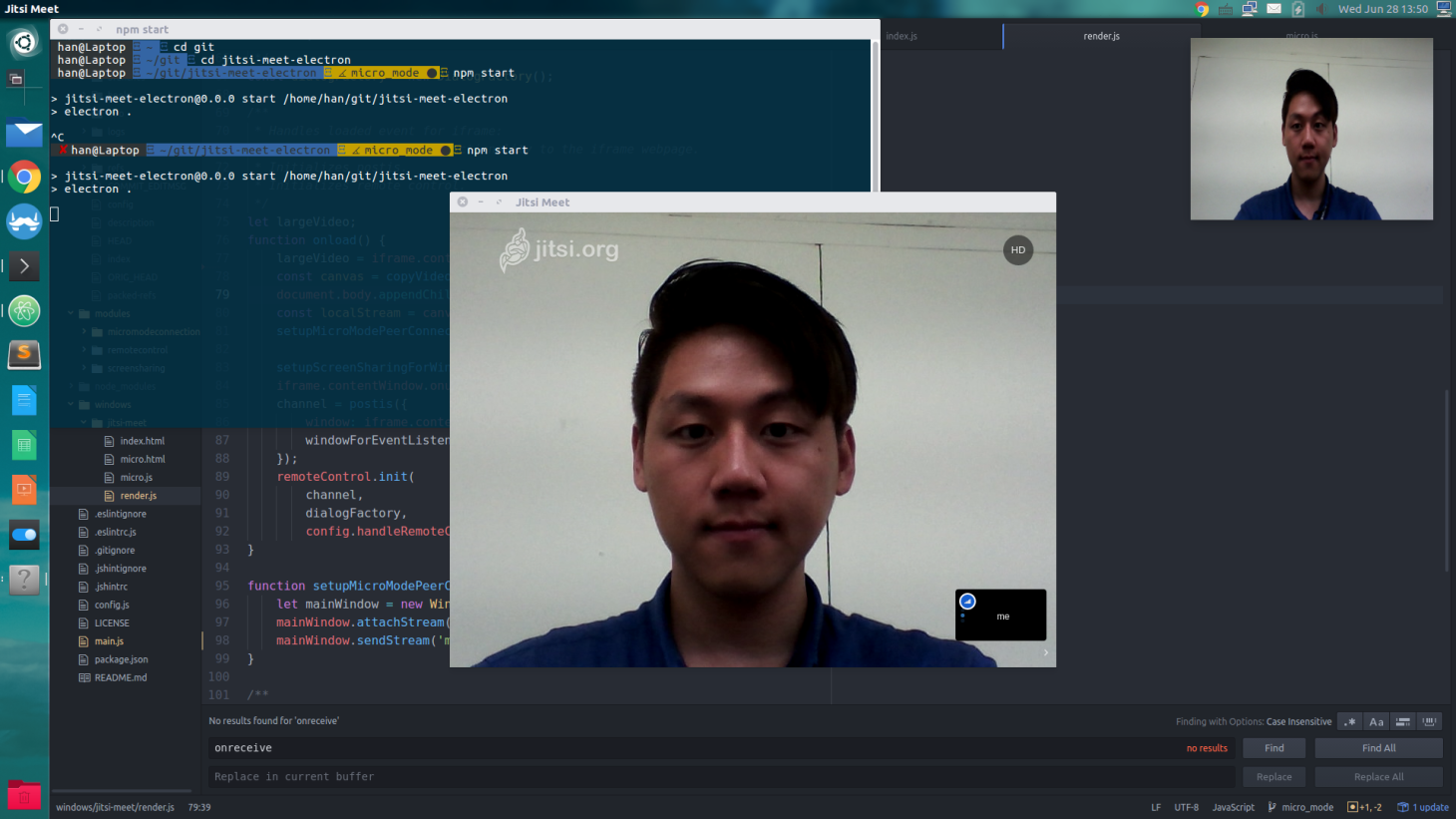This screenshot has height=819, width=1456.
Task: Click the git diff '+1, -2' status icon
Action: (x=1364, y=807)
